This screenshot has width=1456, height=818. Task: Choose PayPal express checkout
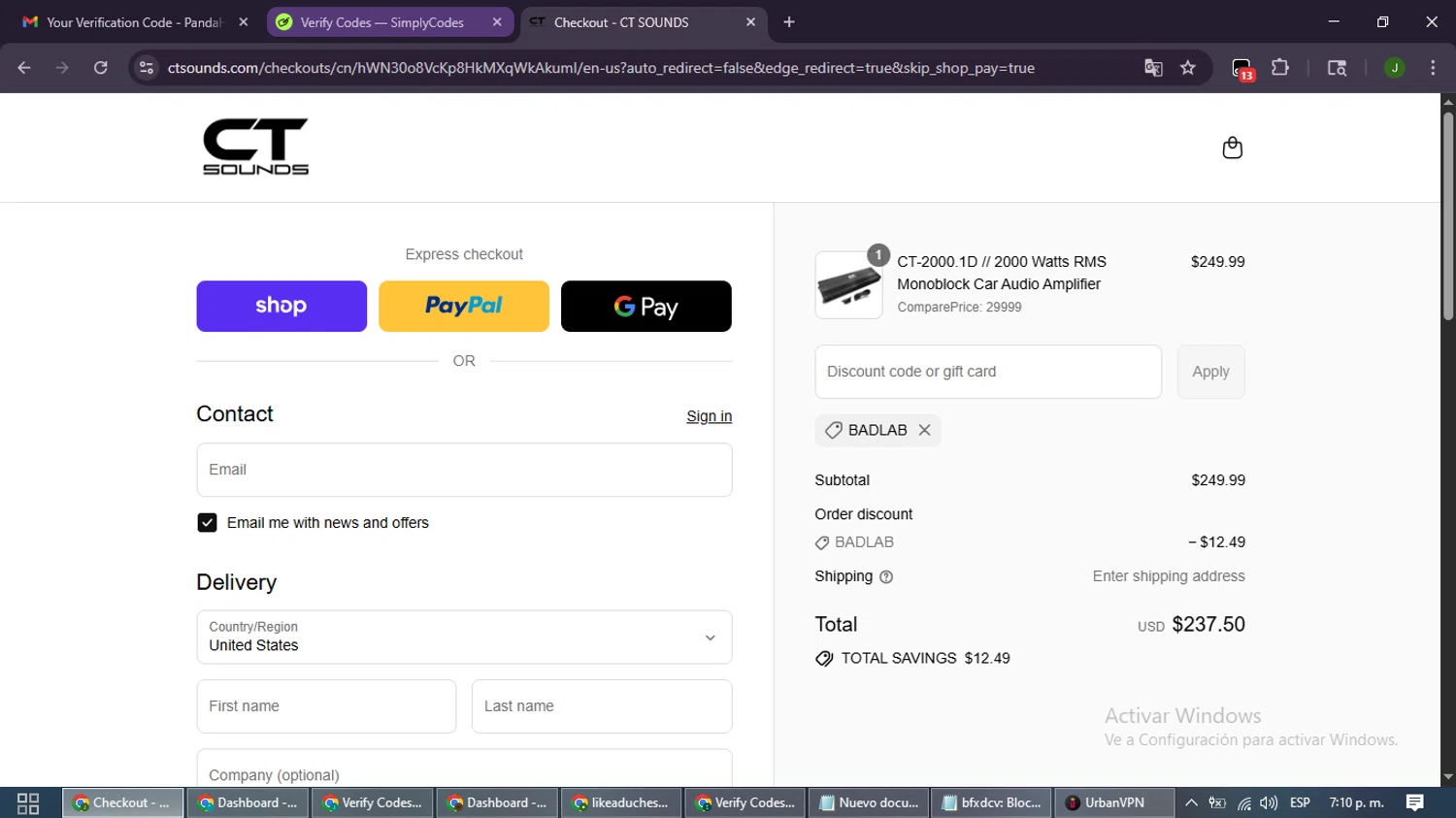click(x=464, y=307)
